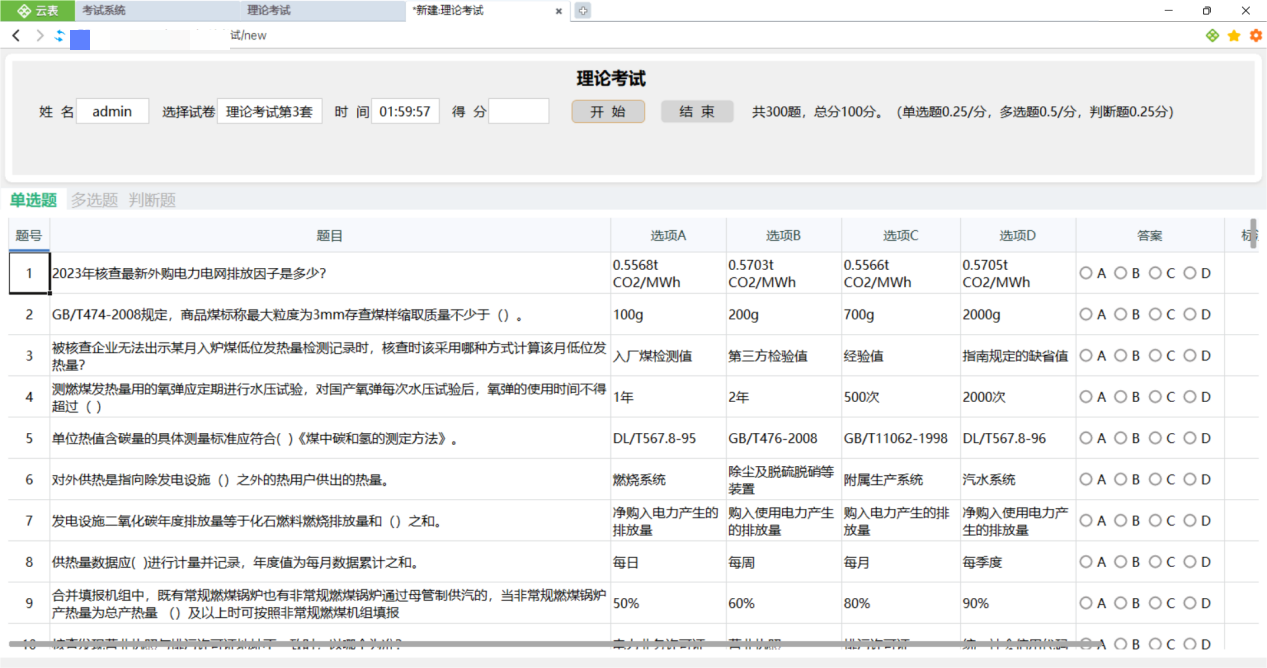Click the 云表 logo tab

[38, 10]
